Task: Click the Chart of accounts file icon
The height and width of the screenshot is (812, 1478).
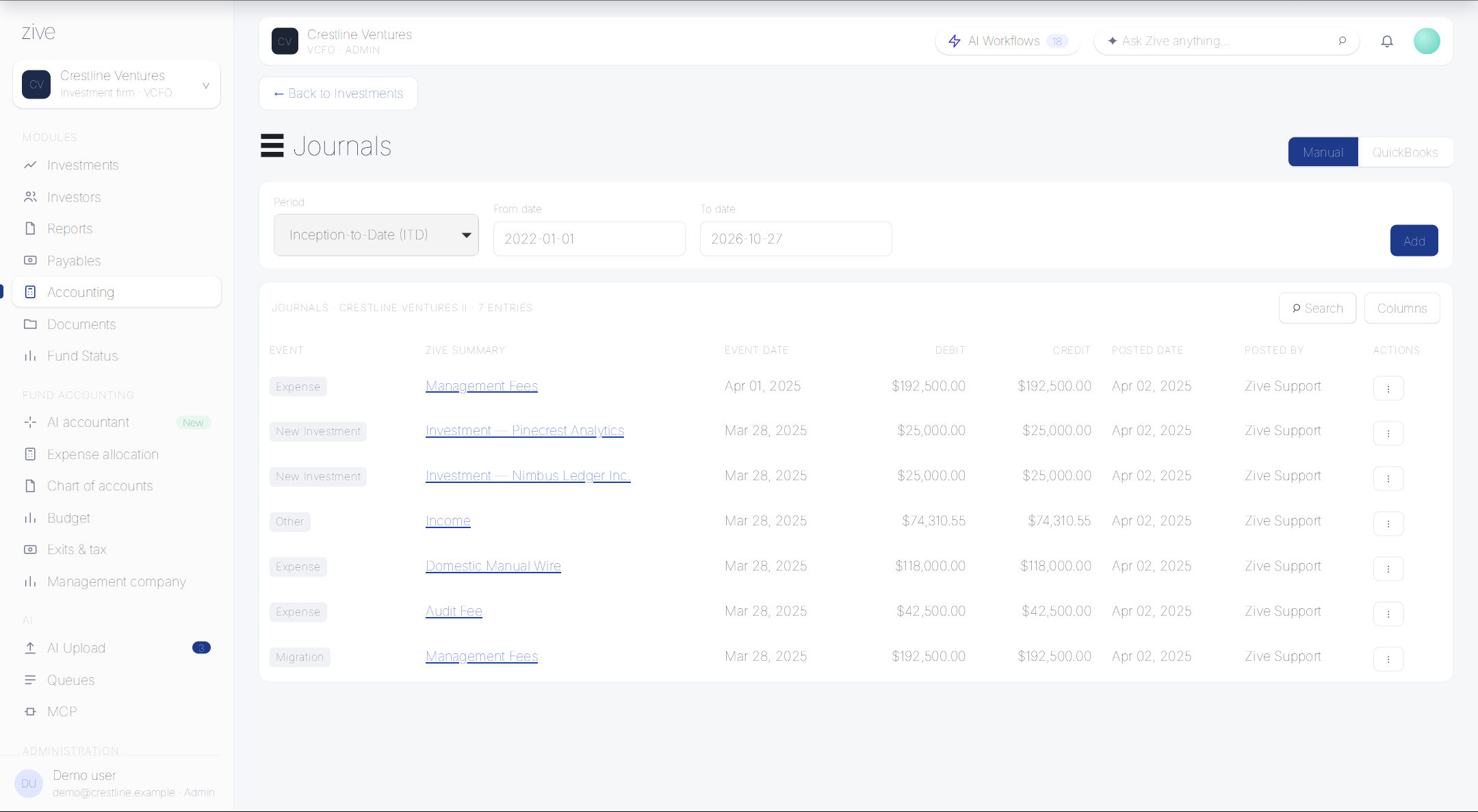Action: point(30,486)
